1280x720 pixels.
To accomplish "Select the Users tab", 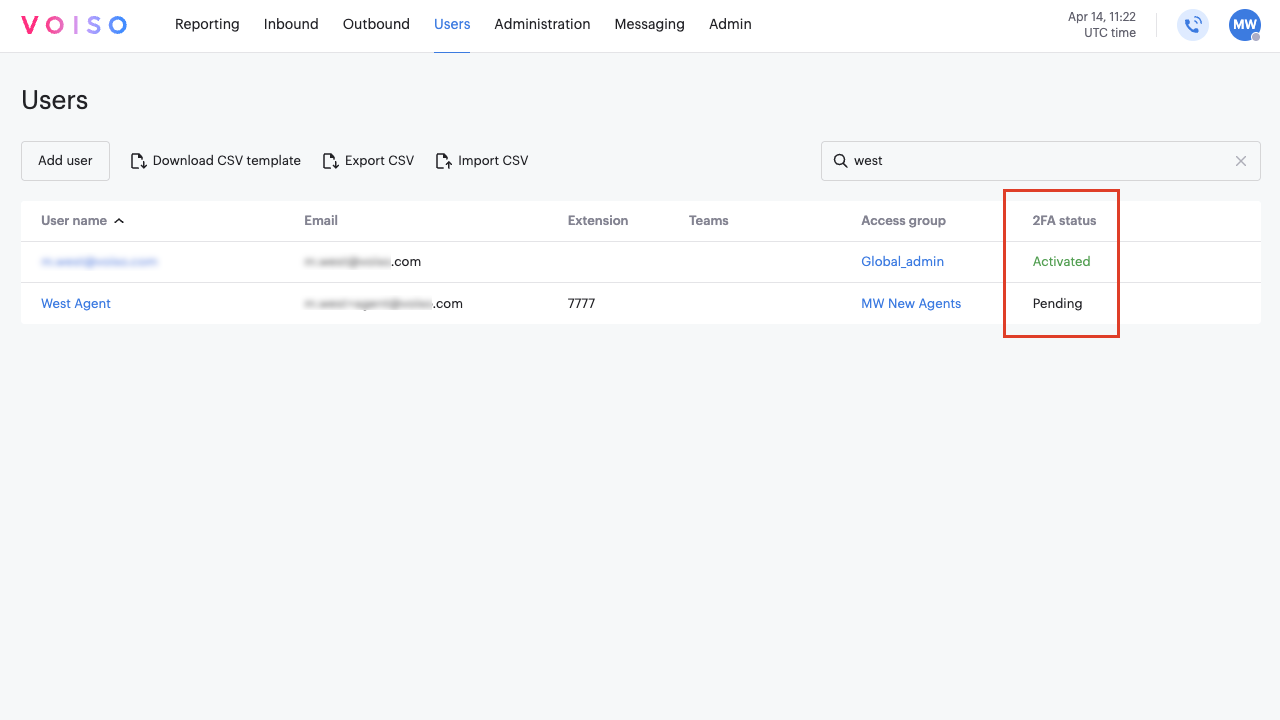I will click(x=452, y=24).
